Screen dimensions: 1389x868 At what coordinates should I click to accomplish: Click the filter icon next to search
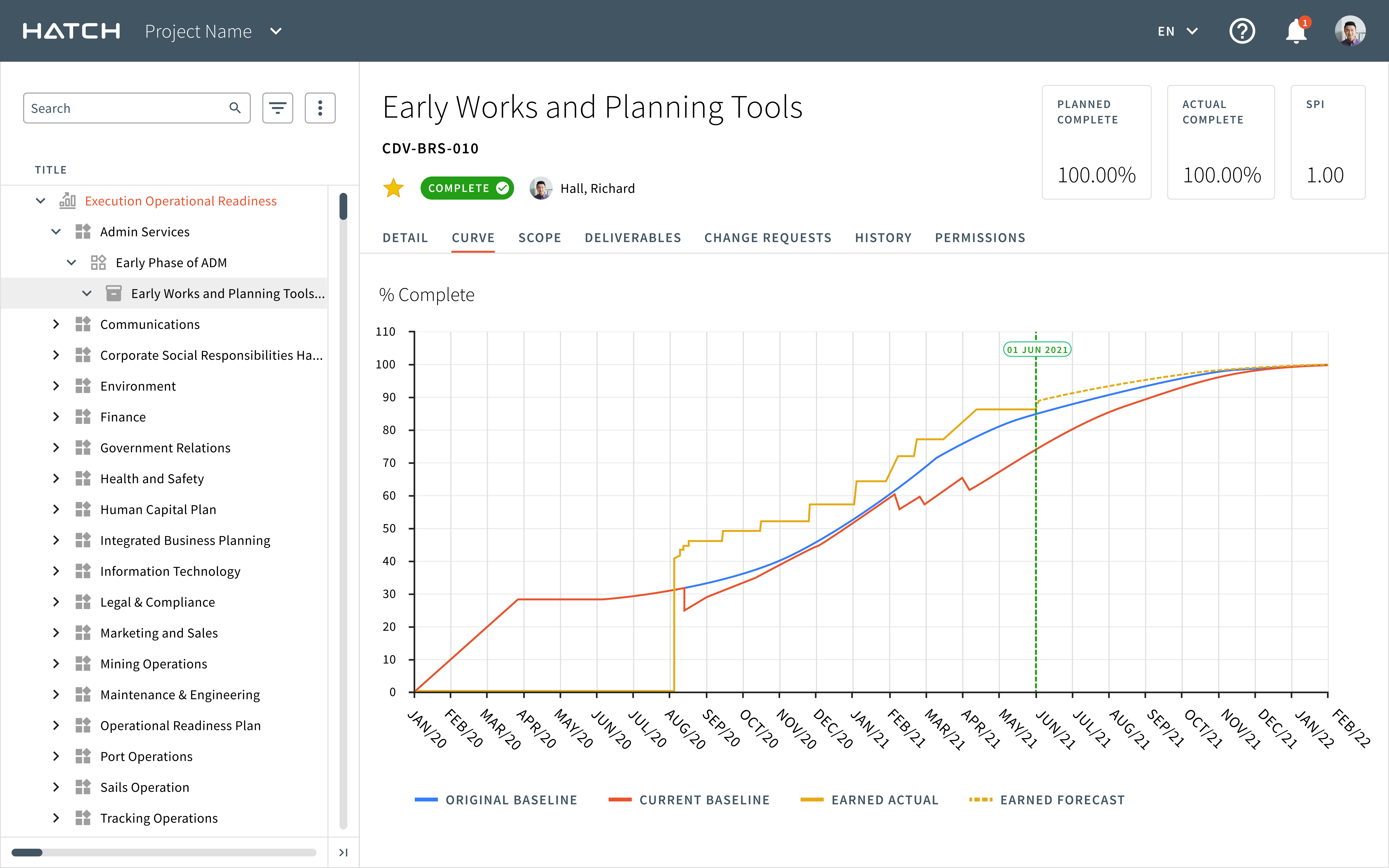278,108
